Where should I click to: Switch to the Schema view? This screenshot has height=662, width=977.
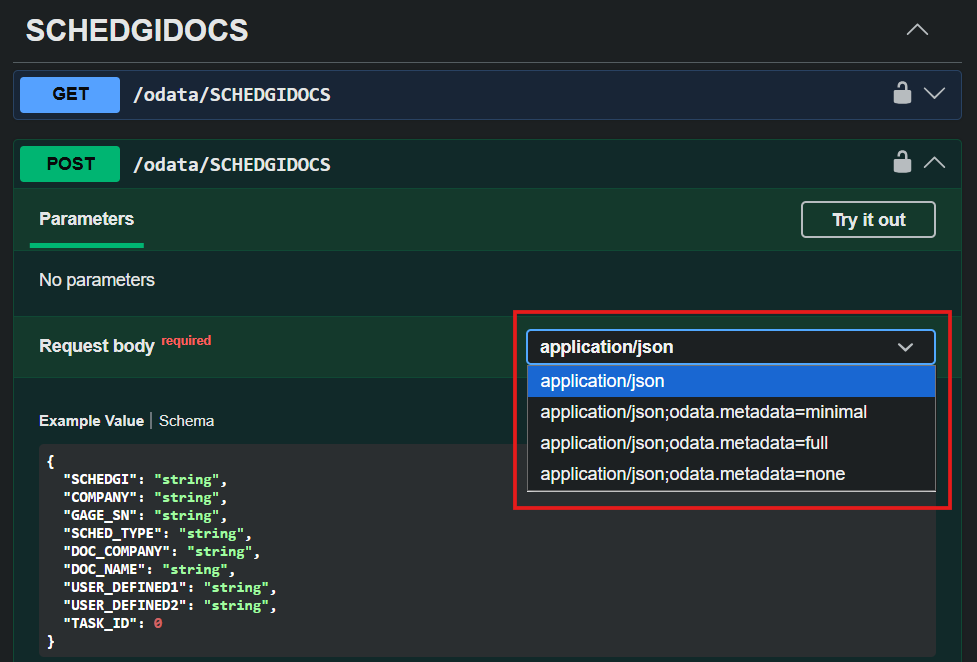pos(186,421)
